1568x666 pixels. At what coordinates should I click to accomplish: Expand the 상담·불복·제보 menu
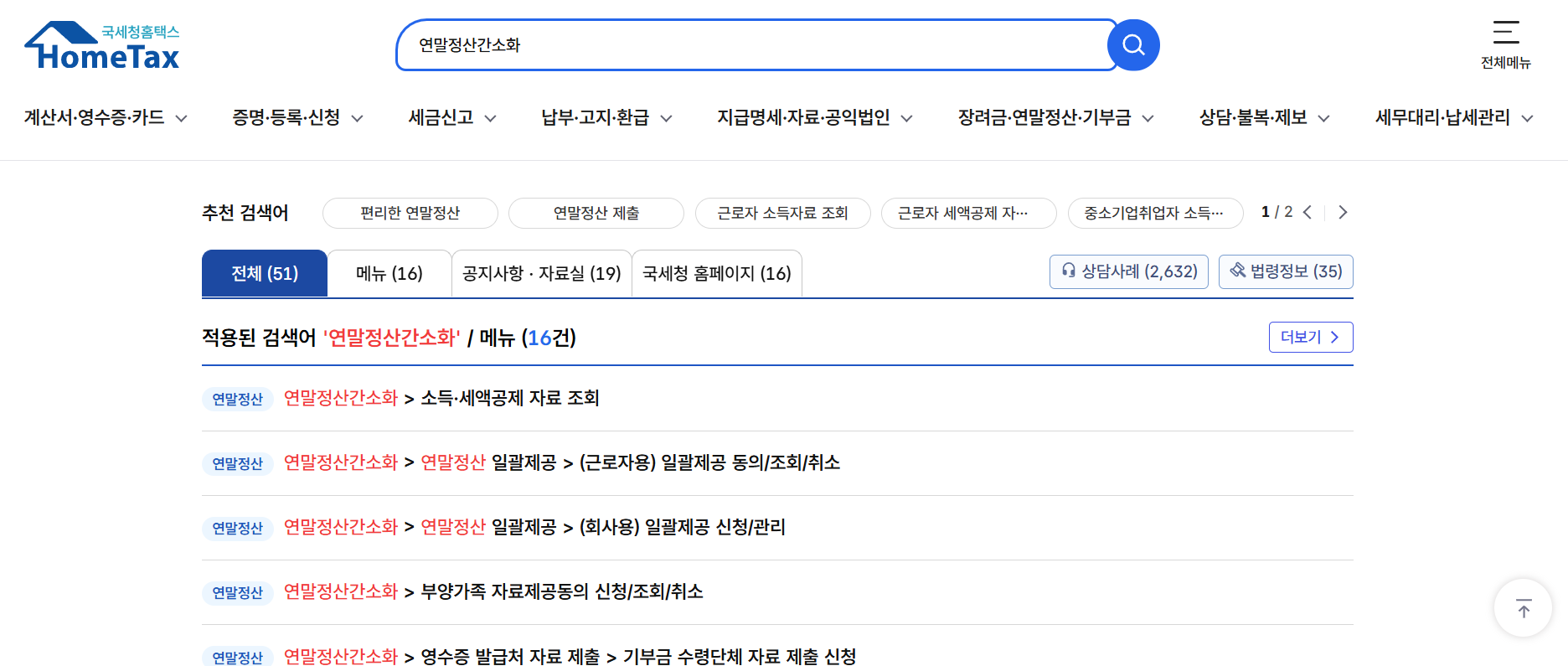[x=1264, y=118]
